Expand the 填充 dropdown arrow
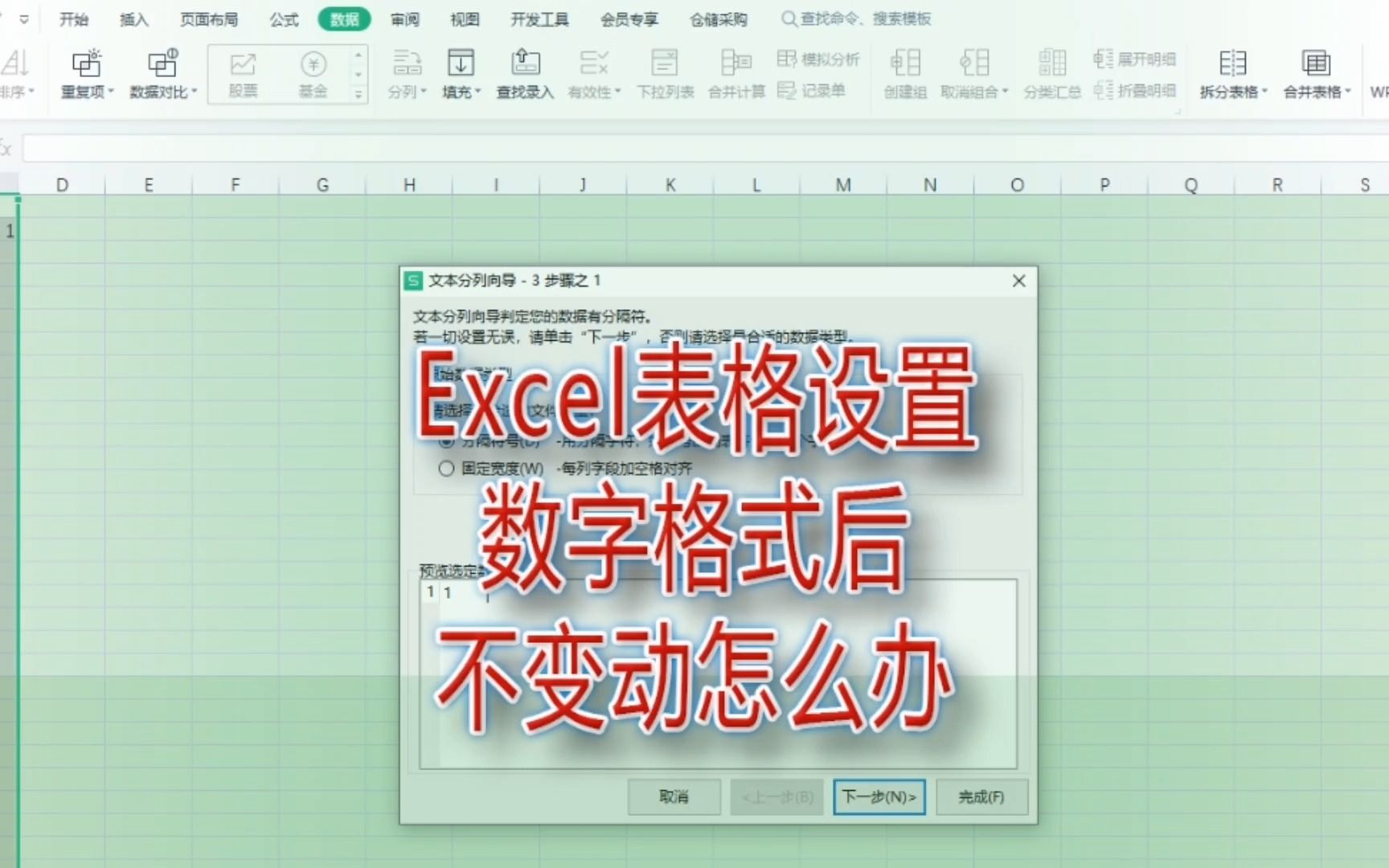 pyautogui.click(x=477, y=92)
